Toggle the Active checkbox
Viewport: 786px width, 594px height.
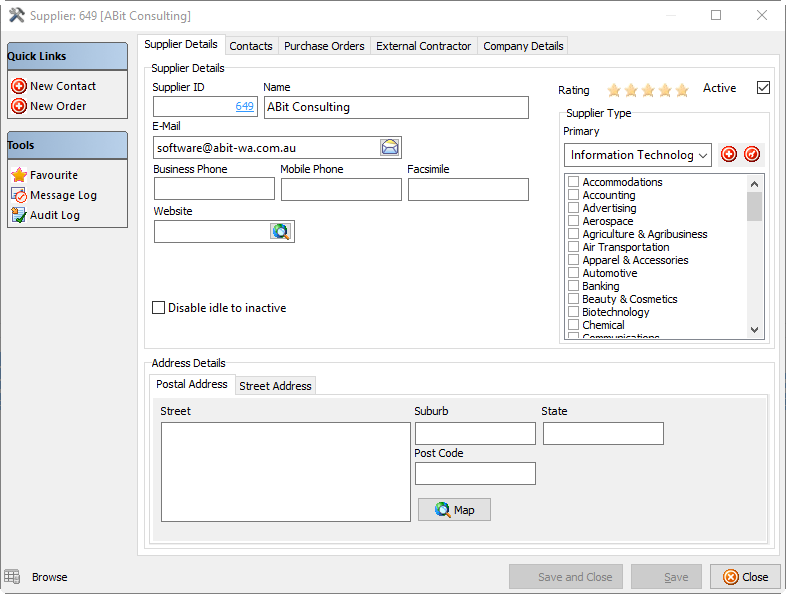tap(763, 88)
